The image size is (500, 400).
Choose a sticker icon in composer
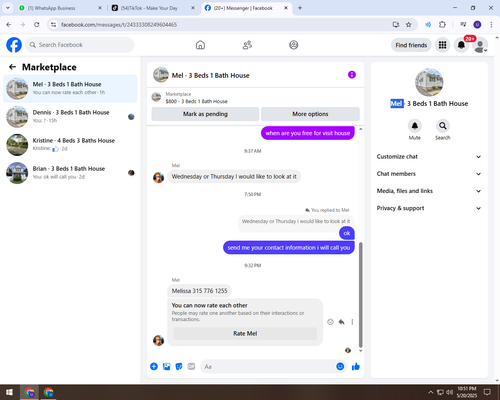point(179,367)
